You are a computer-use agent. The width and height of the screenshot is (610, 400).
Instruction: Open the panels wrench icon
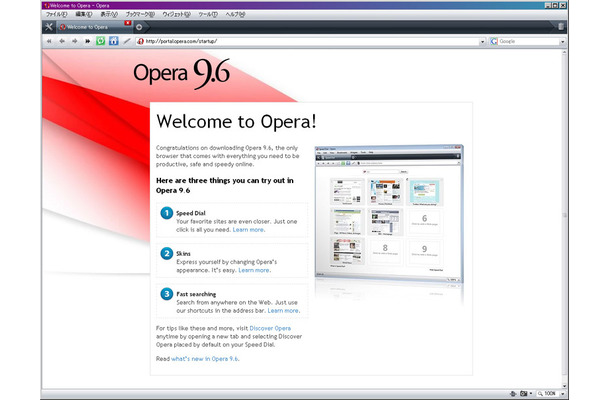tap(49, 27)
